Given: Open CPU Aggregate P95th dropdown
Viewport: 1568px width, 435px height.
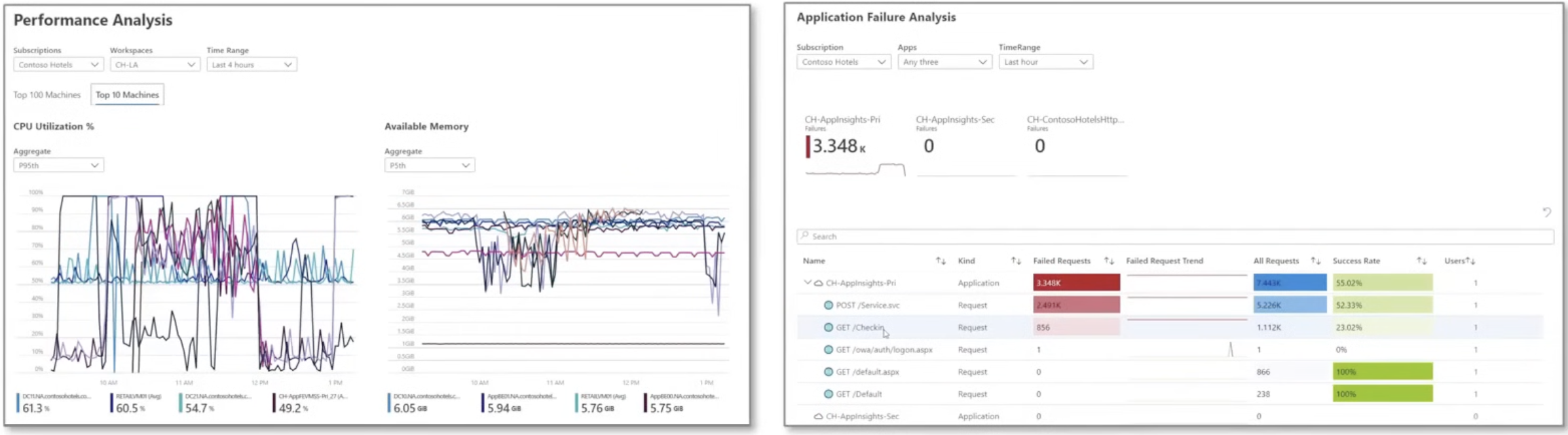Looking at the screenshot, I should [58, 166].
